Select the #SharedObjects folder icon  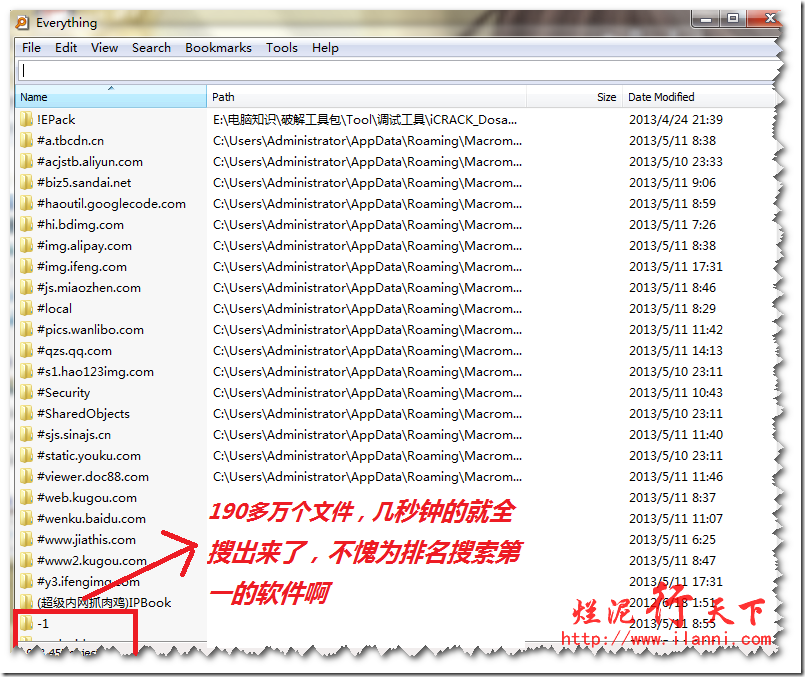tap(26, 414)
